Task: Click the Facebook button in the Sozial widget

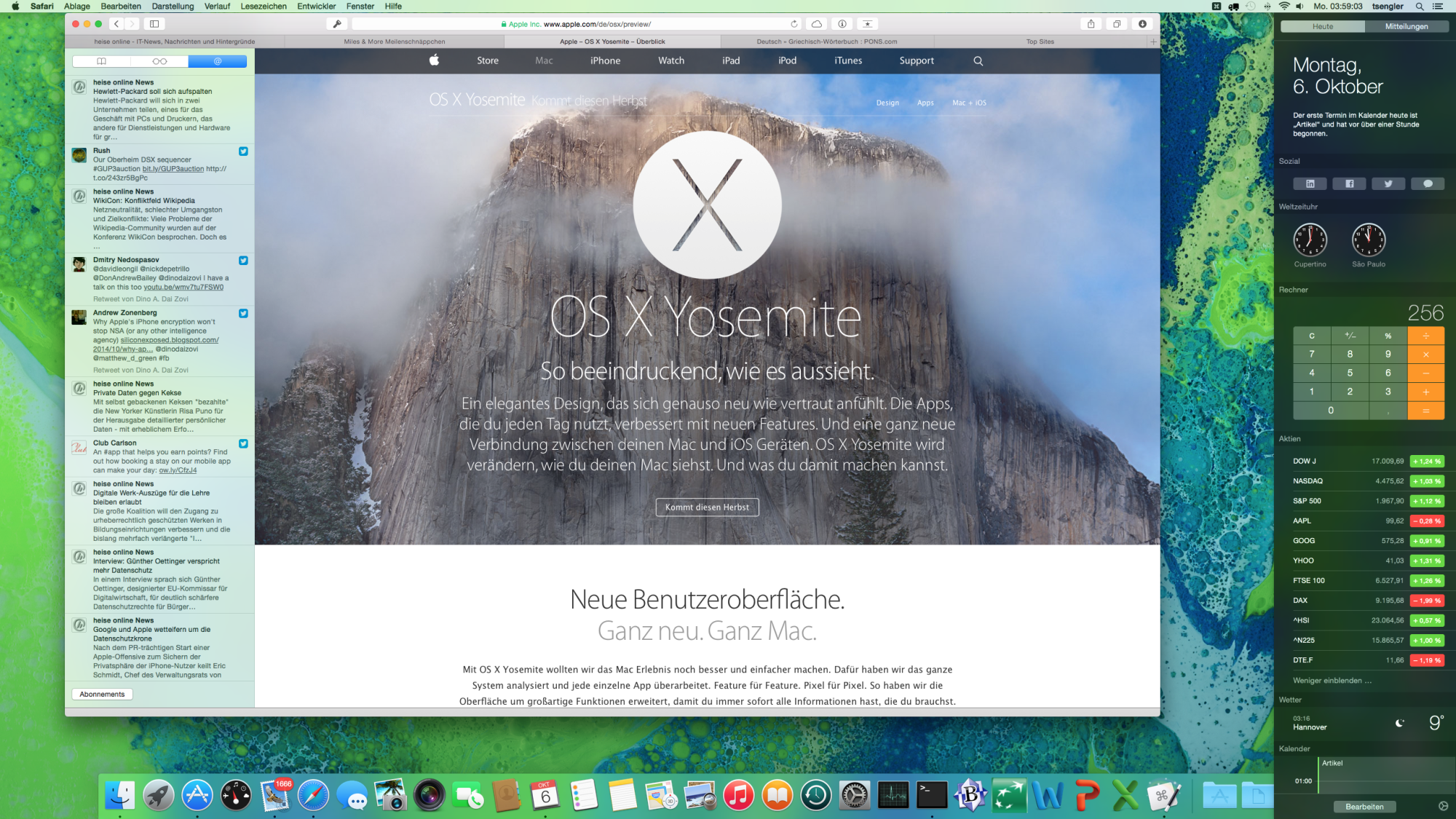Action: pos(1349,184)
